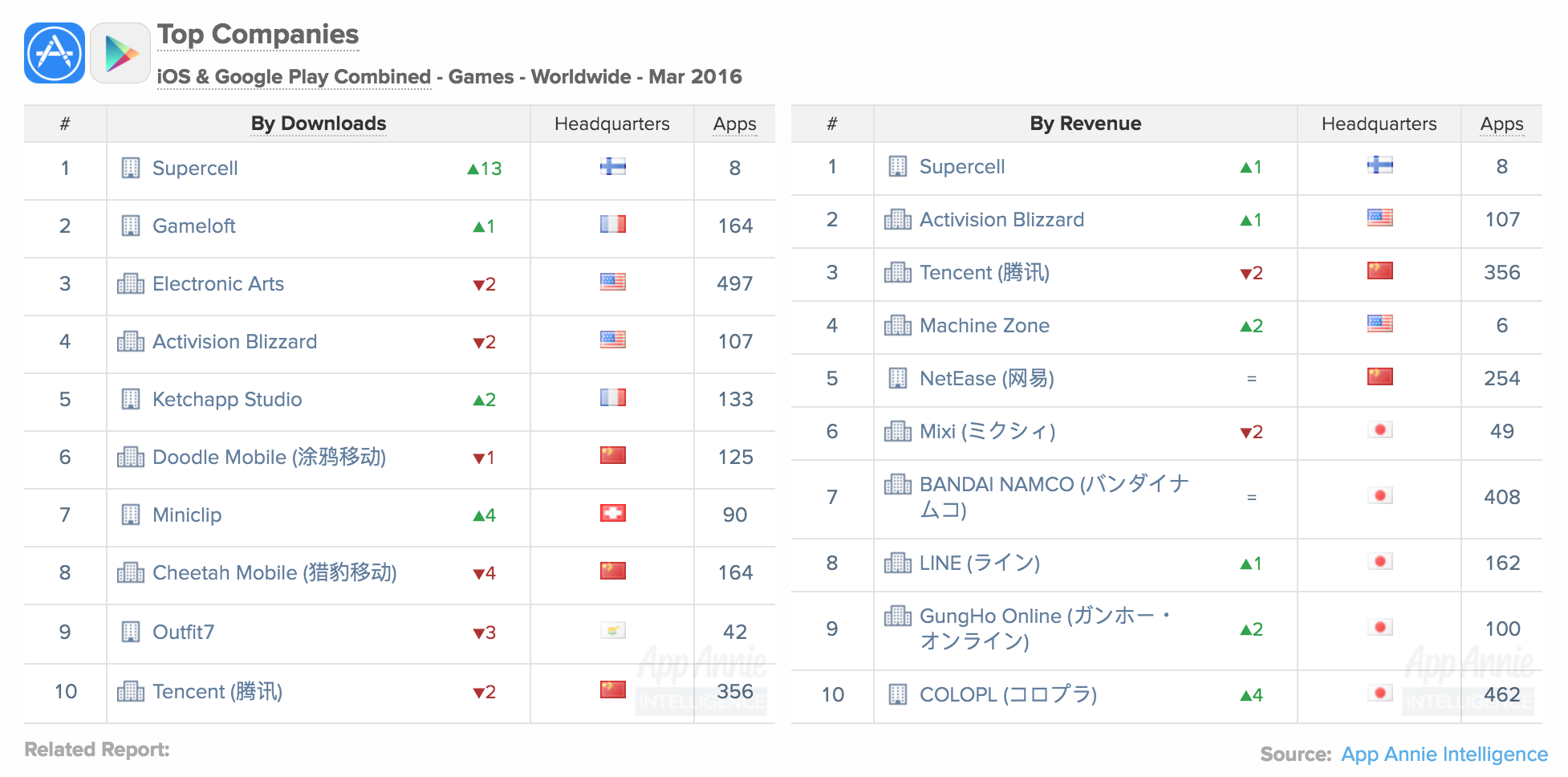The image size is (1568, 777).
Task: Click building icon beside COLOPL
Action: pyautogui.click(x=898, y=694)
